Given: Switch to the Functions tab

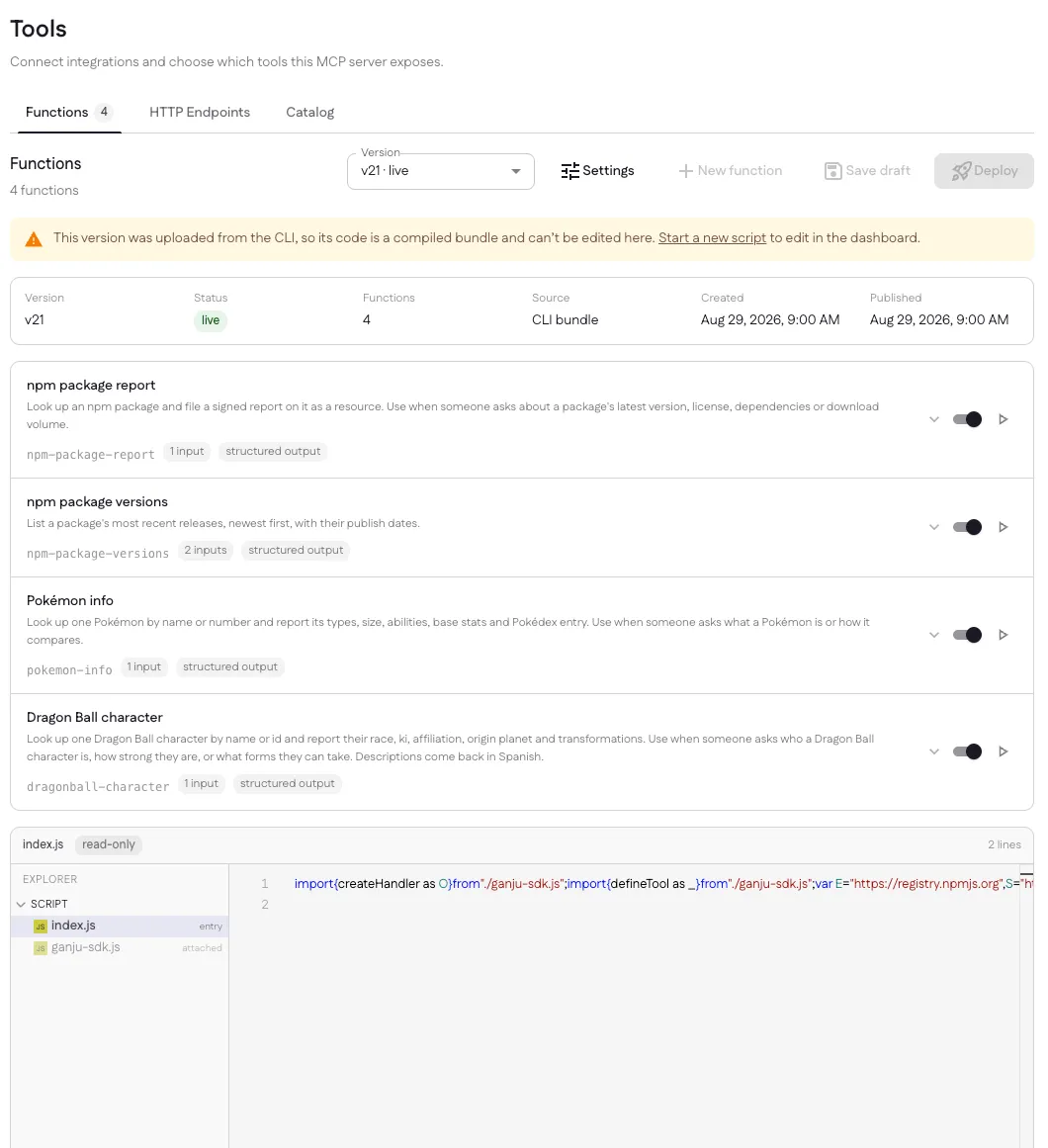Looking at the screenshot, I should tap(69, 112).
